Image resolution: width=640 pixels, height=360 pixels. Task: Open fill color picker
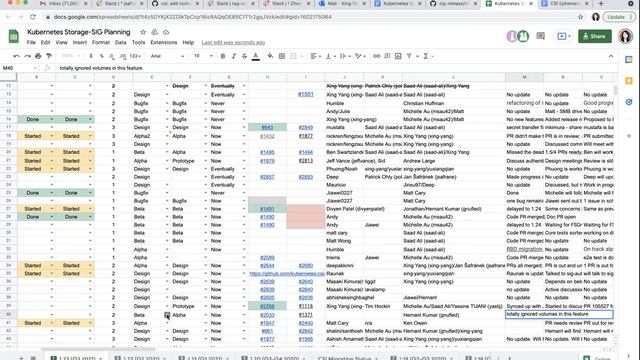click(270, 56)
